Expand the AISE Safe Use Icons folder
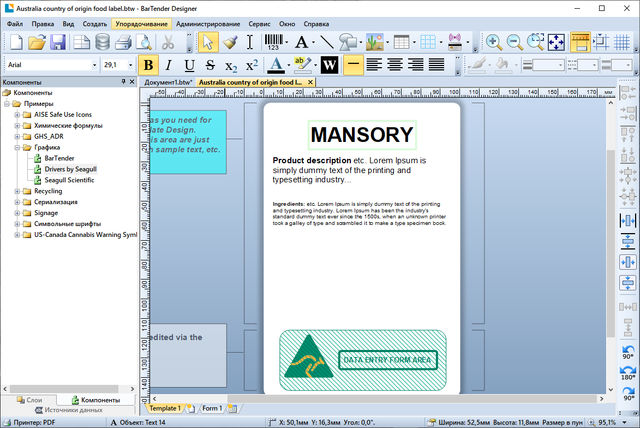The width and height of the screenshot is (640, 428). 17,115
